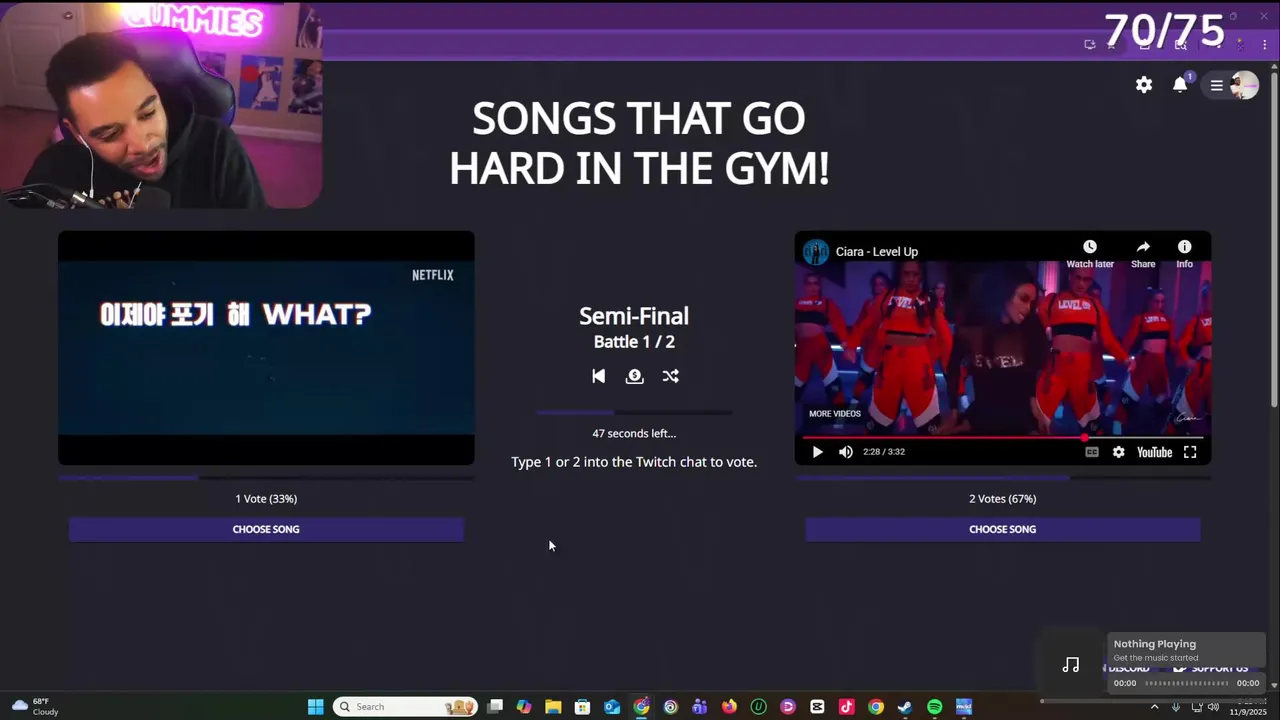Screen dimensions: 1280x720
Task: Open Microsoft Store from the taskbar
Action: [x=582, y=707]
